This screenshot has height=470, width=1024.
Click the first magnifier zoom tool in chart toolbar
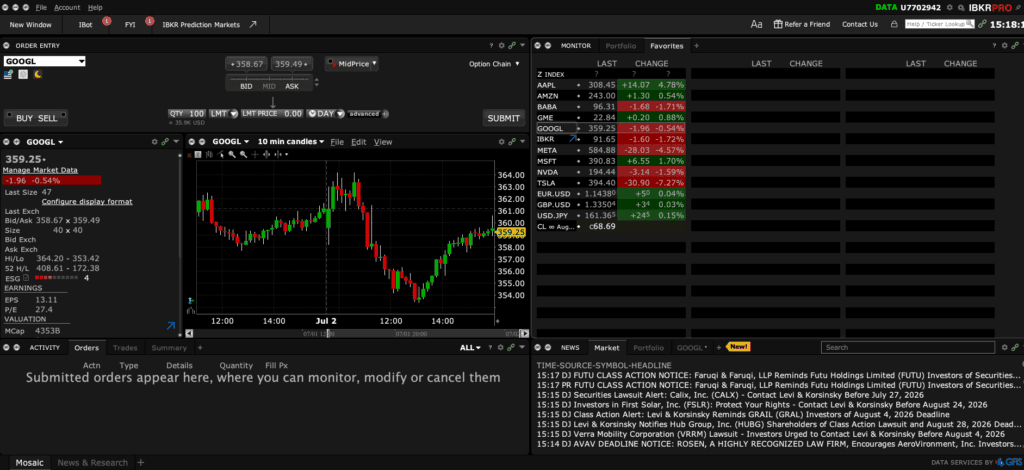[232, 155]
